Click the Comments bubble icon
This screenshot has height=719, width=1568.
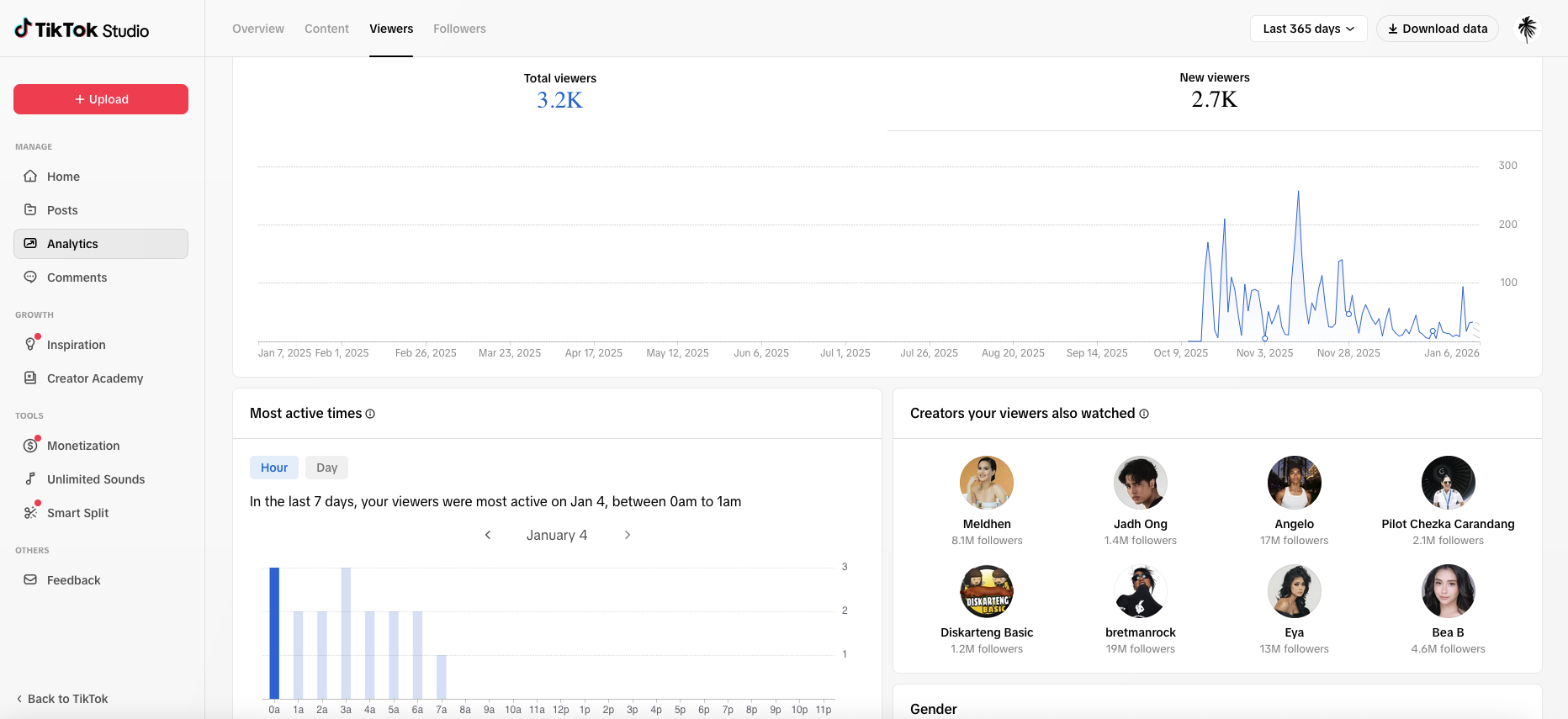tap(30, 278)
